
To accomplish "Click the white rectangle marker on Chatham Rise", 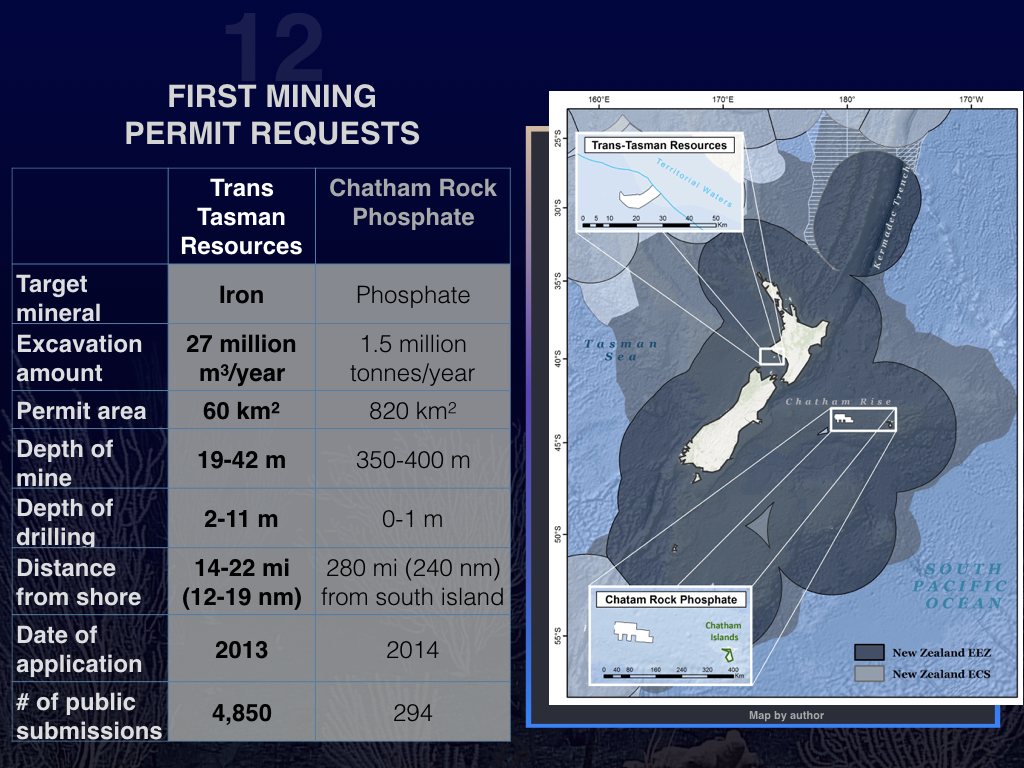I will [862, 419].
